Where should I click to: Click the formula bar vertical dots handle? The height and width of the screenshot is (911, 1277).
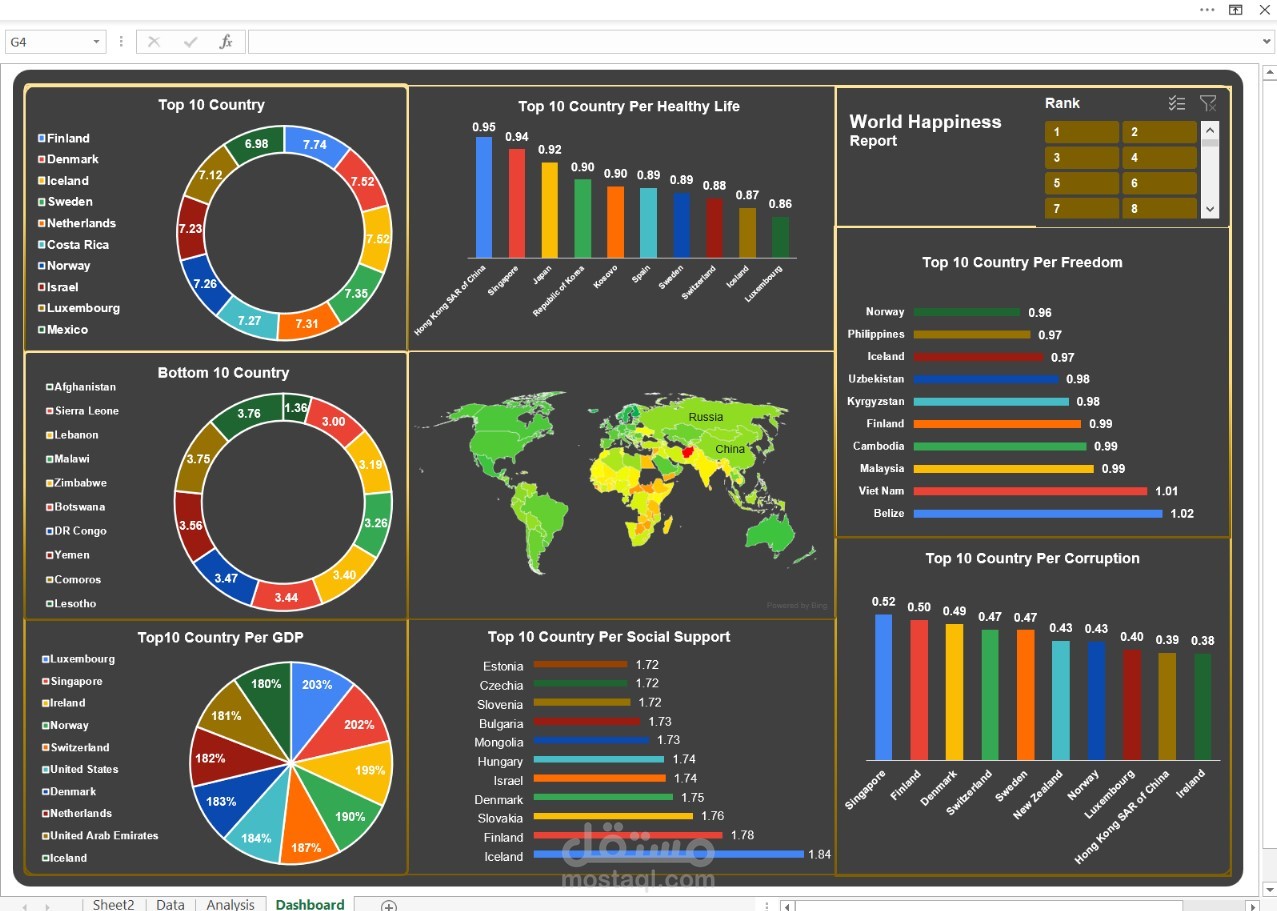coord(121,42)
